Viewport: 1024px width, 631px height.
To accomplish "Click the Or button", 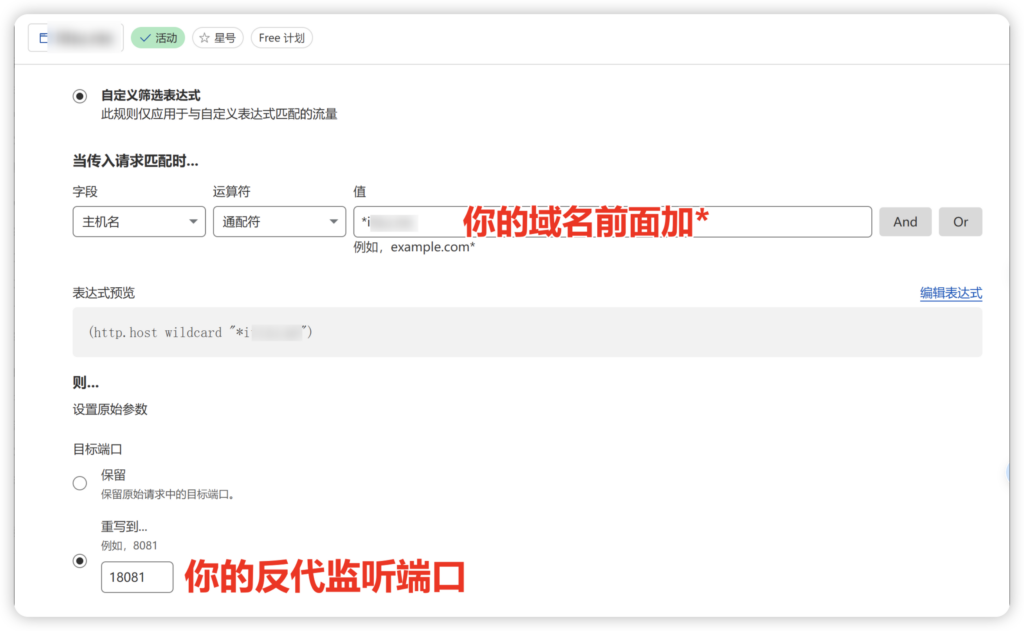I will click(960, 221).
